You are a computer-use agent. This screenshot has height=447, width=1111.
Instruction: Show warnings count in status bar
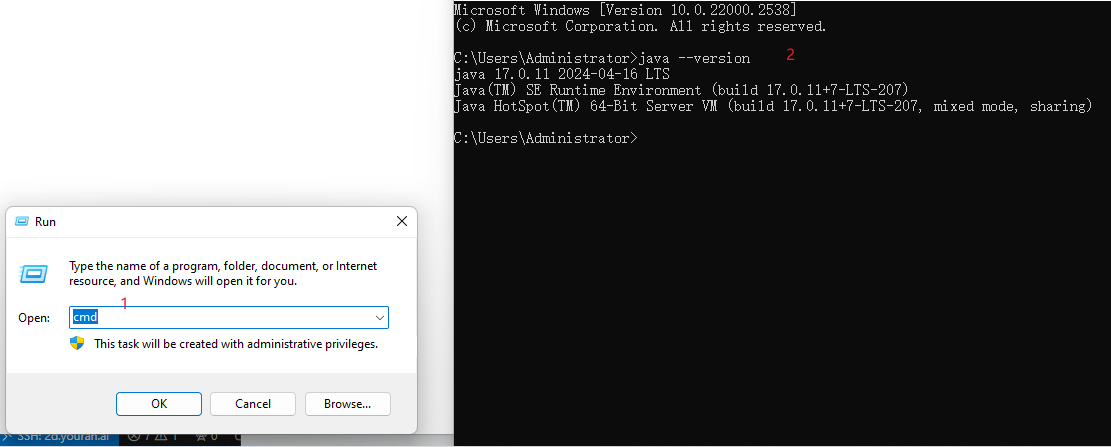tap(165, 438)
